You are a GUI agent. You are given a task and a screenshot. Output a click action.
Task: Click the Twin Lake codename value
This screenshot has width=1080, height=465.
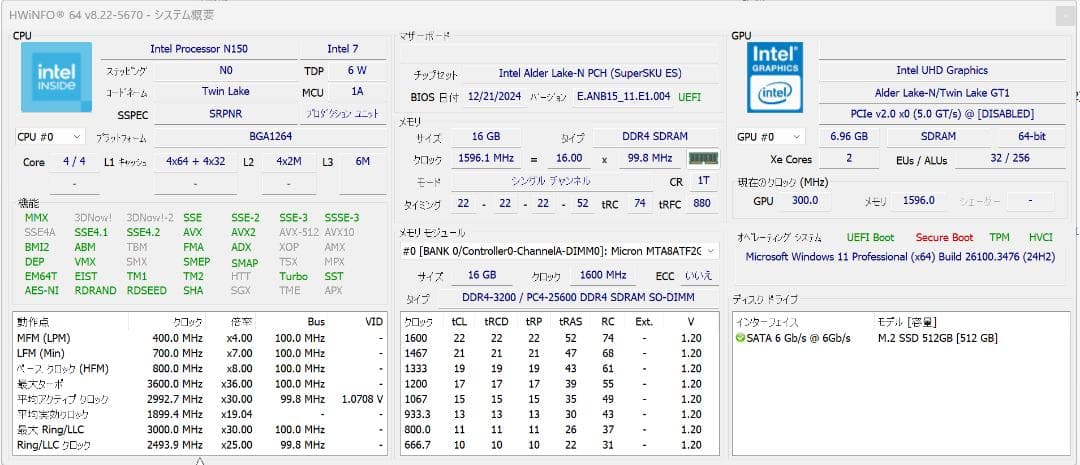(225, 92)
